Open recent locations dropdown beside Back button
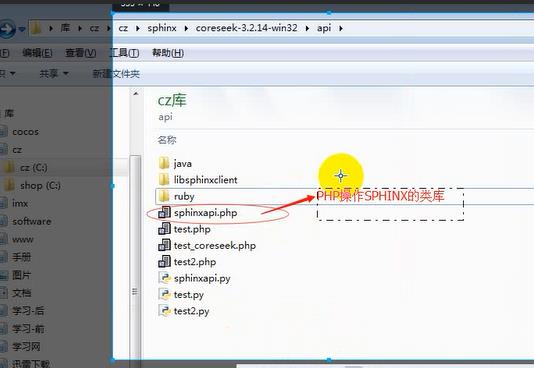The height and width of the screenshot is (368, 534). pos(22,29)
